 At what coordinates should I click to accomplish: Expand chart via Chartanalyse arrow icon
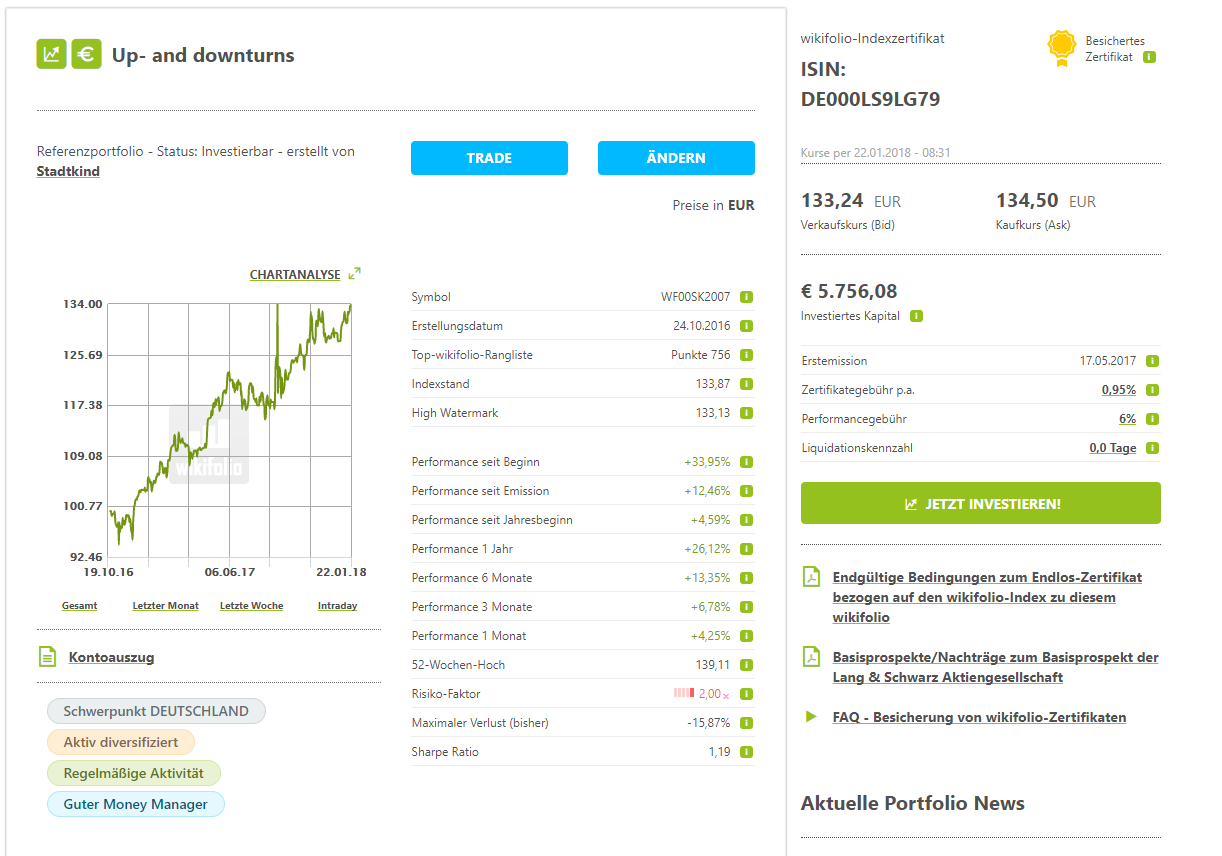(354, 274)
